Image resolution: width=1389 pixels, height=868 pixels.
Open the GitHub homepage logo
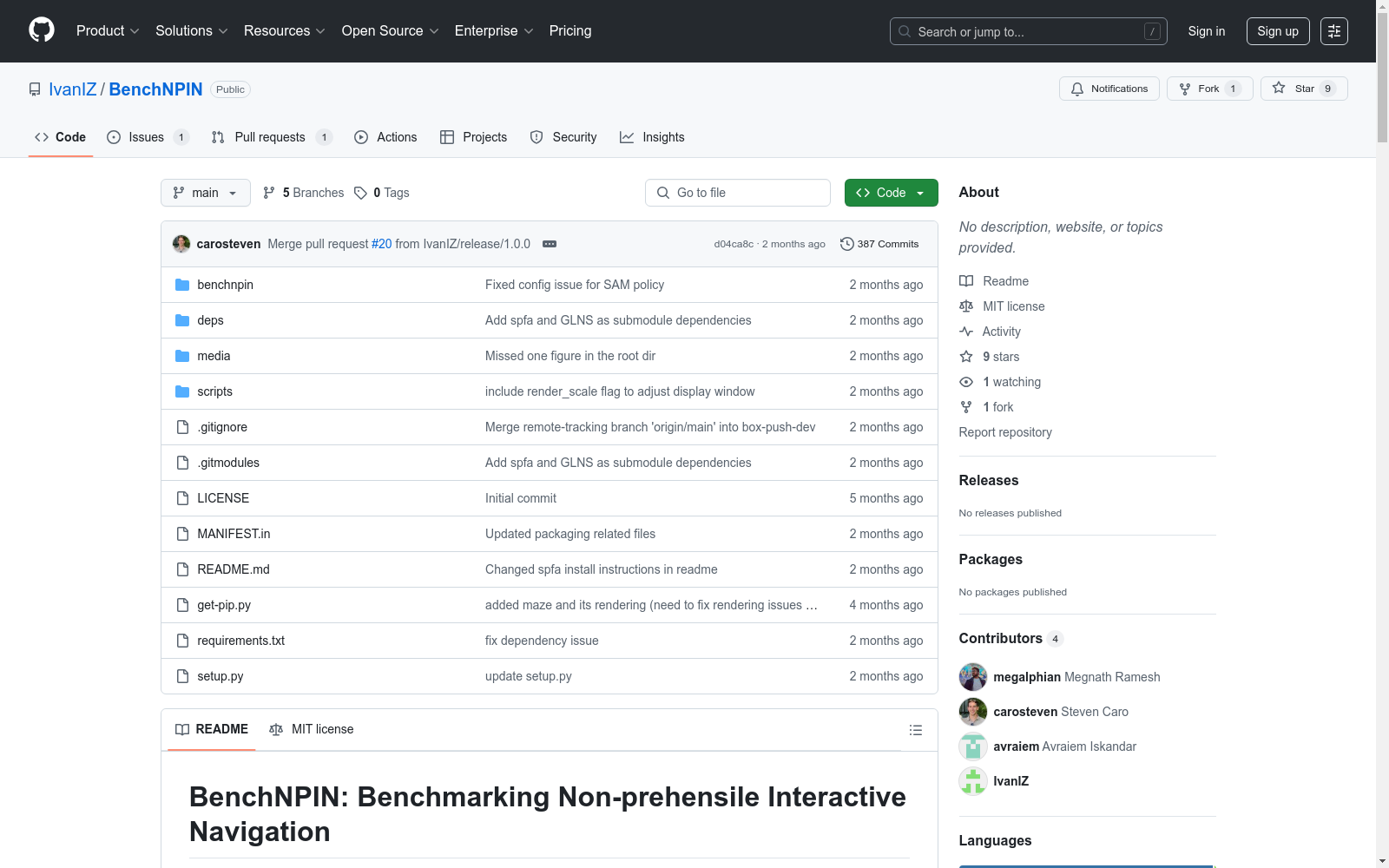pyautogui.click(x=42, y=30)
